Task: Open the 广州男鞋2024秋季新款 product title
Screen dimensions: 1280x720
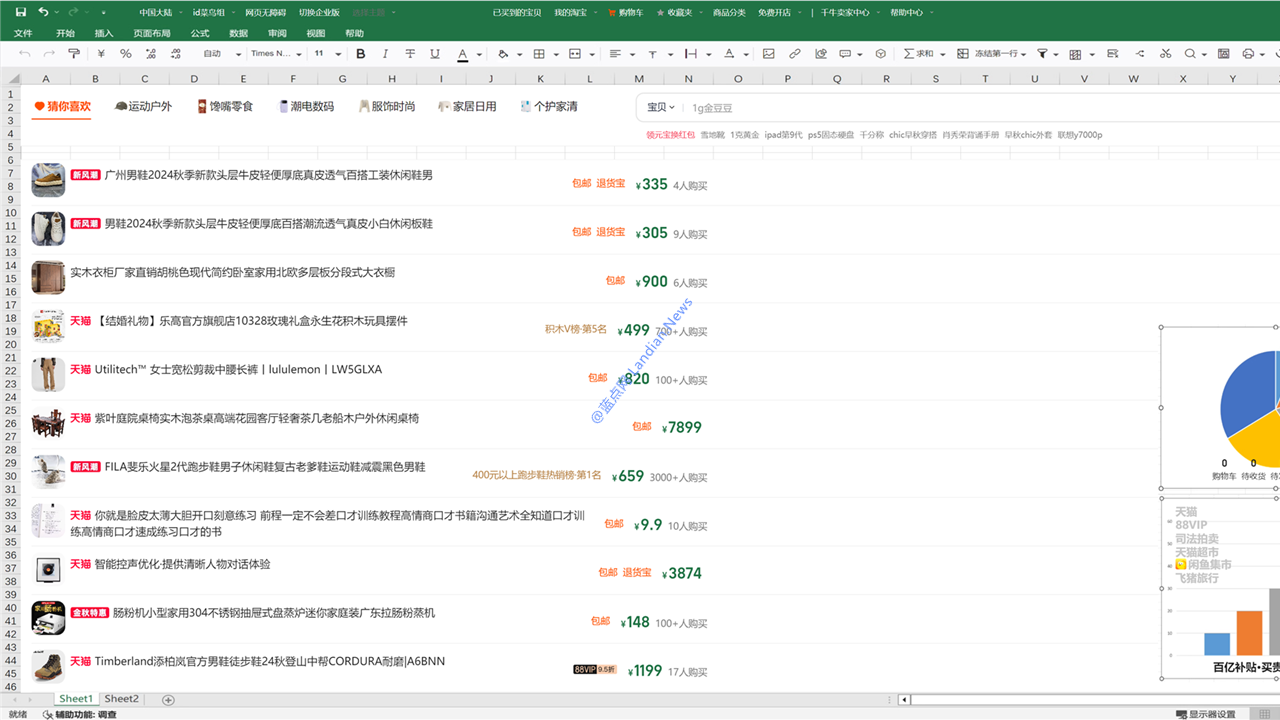Action: 269,175
